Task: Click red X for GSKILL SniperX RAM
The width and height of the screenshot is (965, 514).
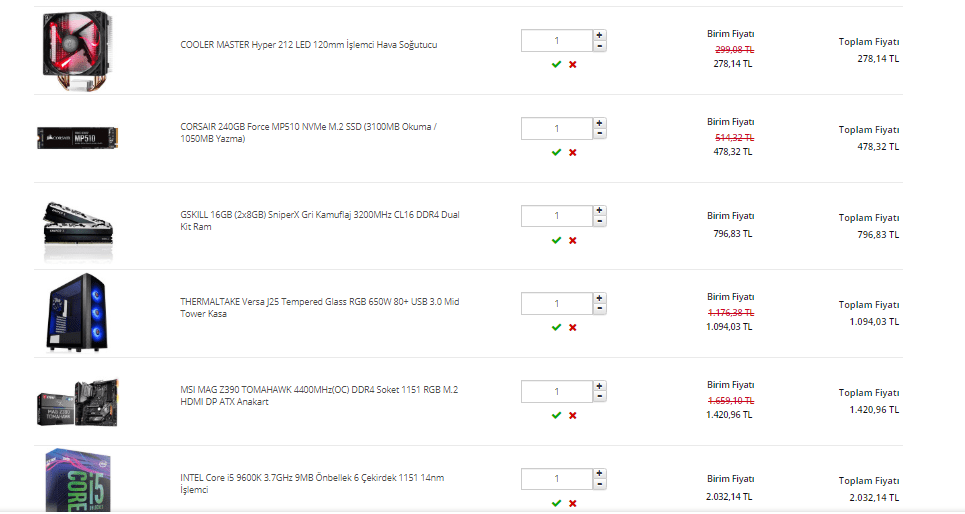Action: coord(573,240)
